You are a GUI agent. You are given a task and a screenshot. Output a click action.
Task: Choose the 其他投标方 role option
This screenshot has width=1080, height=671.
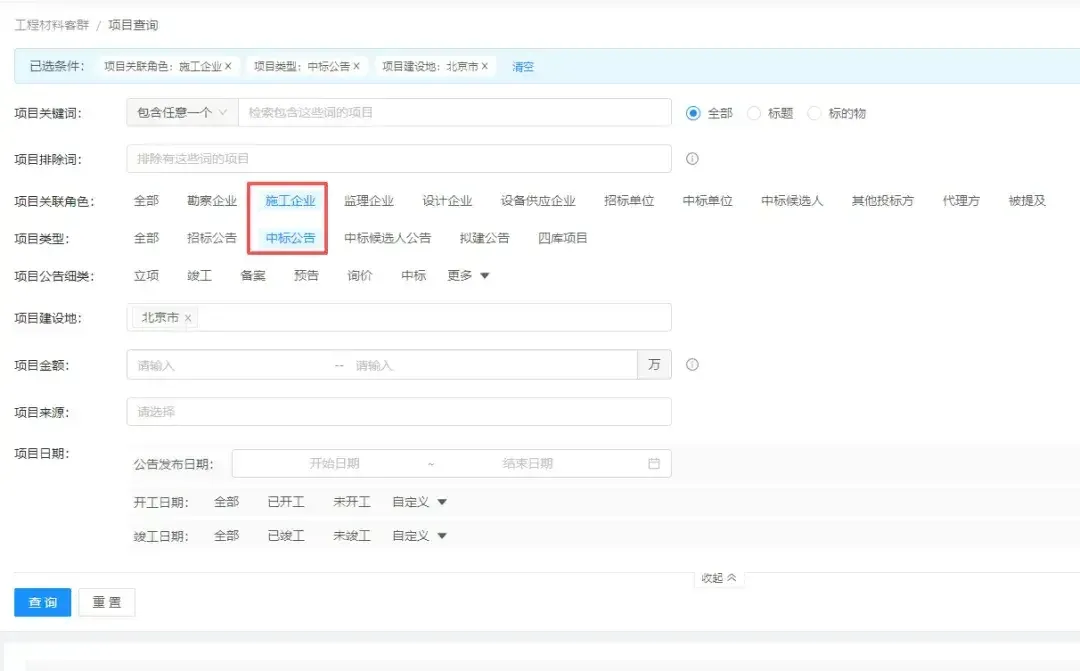[882, 200]
